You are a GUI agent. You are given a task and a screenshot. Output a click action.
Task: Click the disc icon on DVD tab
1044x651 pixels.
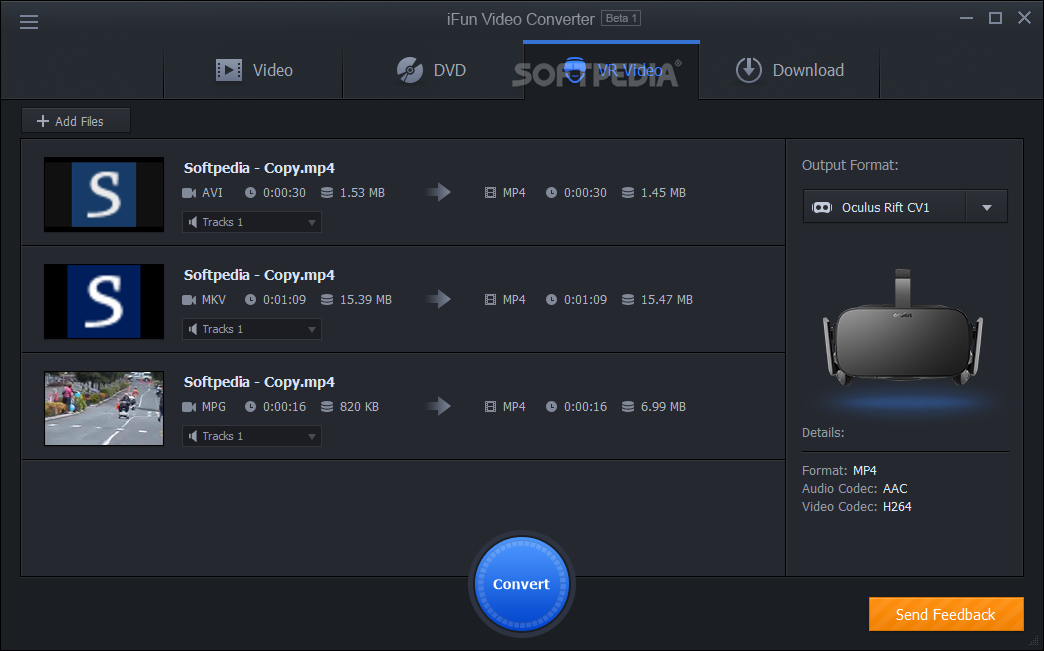(409, 70)
